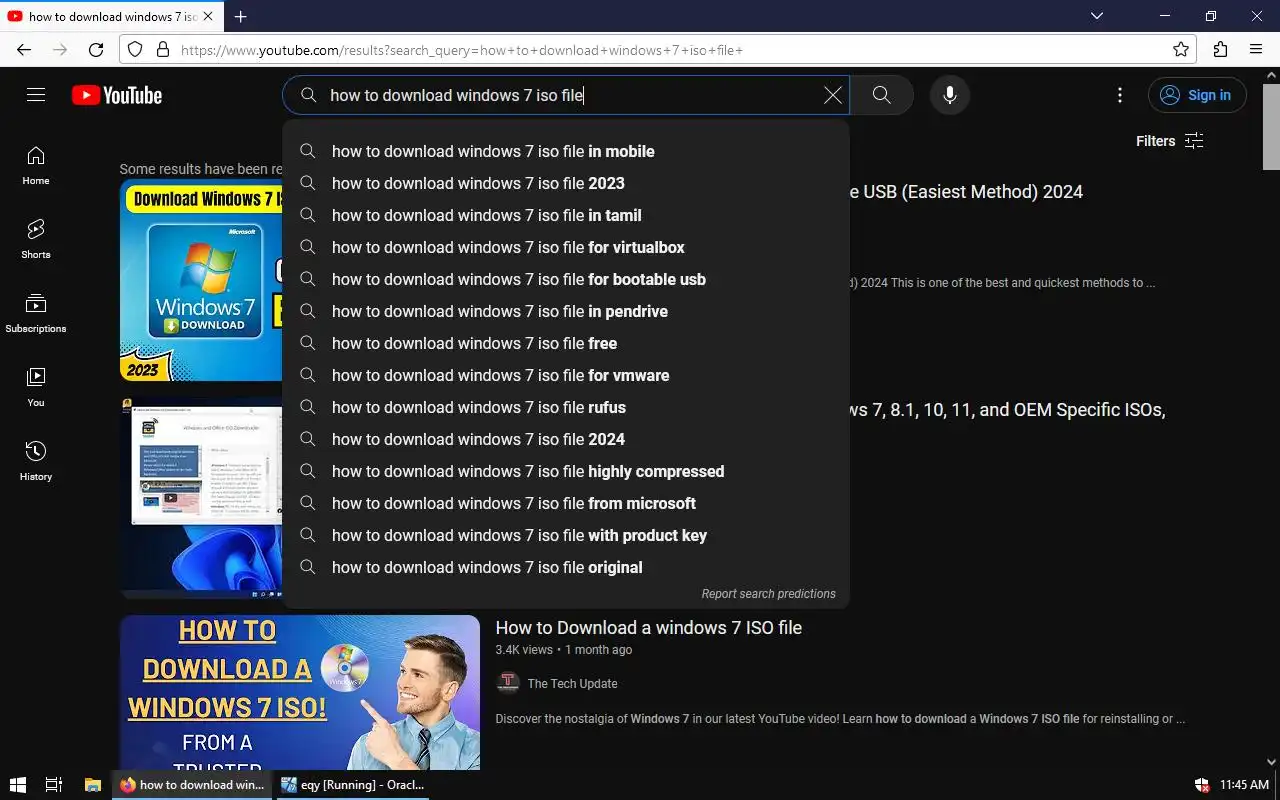This screenshot has height=800, width=1280.
Task: Expand the list-all-tabs dropdown arrow
Action: coord(1097,16)
